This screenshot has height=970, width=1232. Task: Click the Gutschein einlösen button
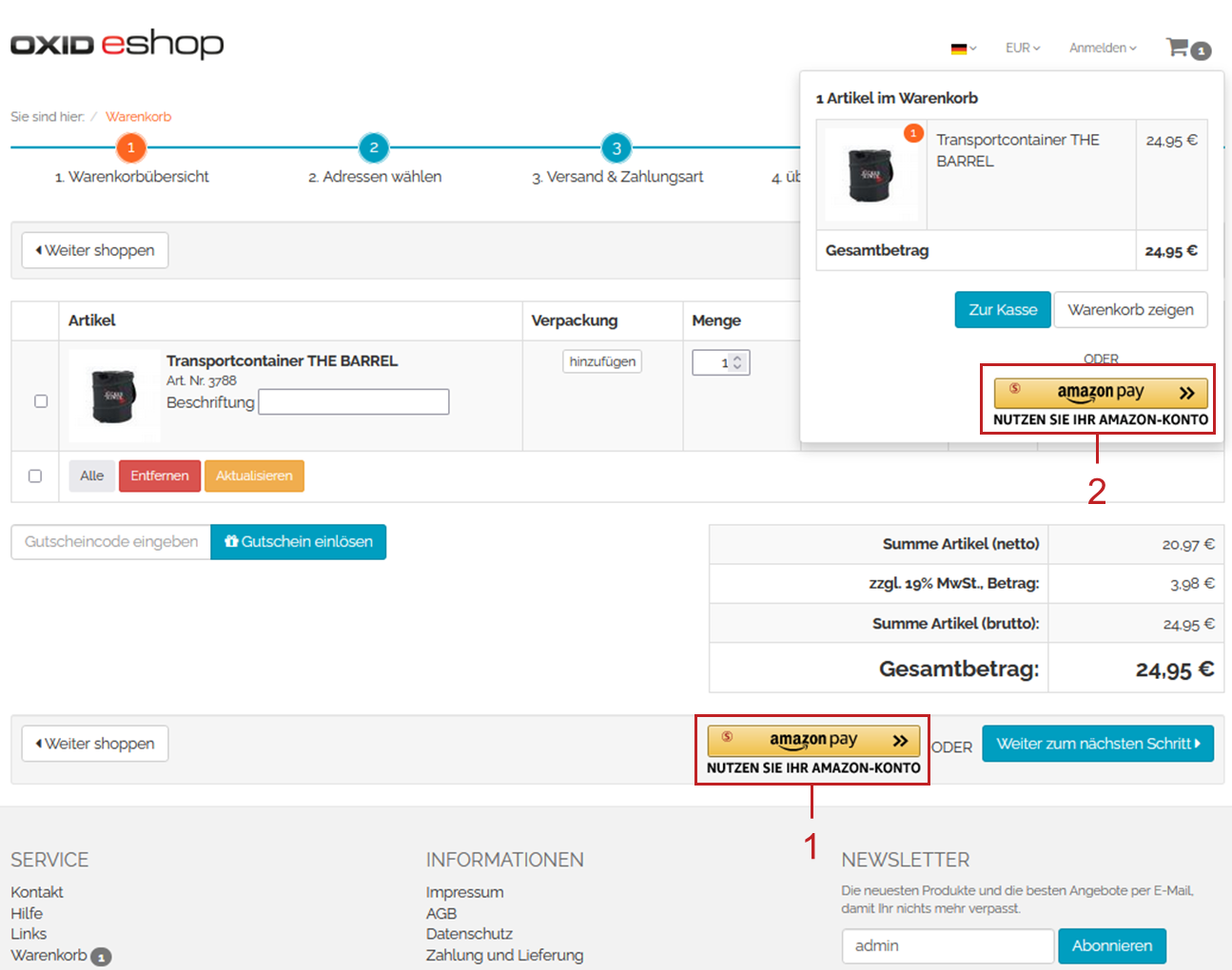(x=298, y=542)
